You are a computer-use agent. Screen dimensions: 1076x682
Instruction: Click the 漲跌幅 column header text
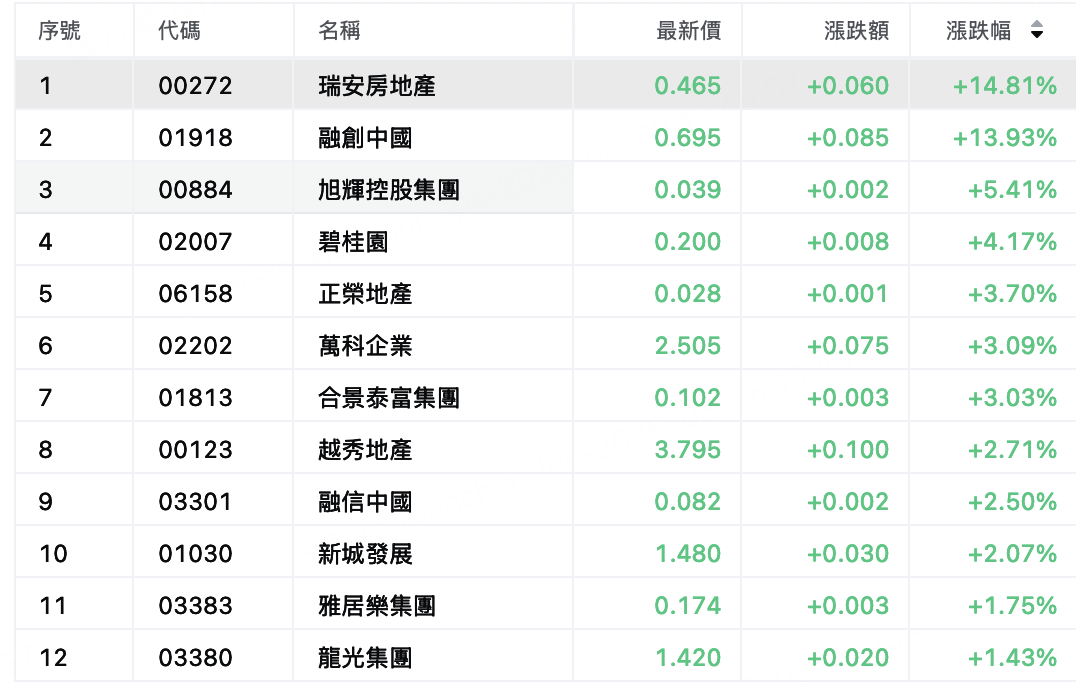[978, 30]
